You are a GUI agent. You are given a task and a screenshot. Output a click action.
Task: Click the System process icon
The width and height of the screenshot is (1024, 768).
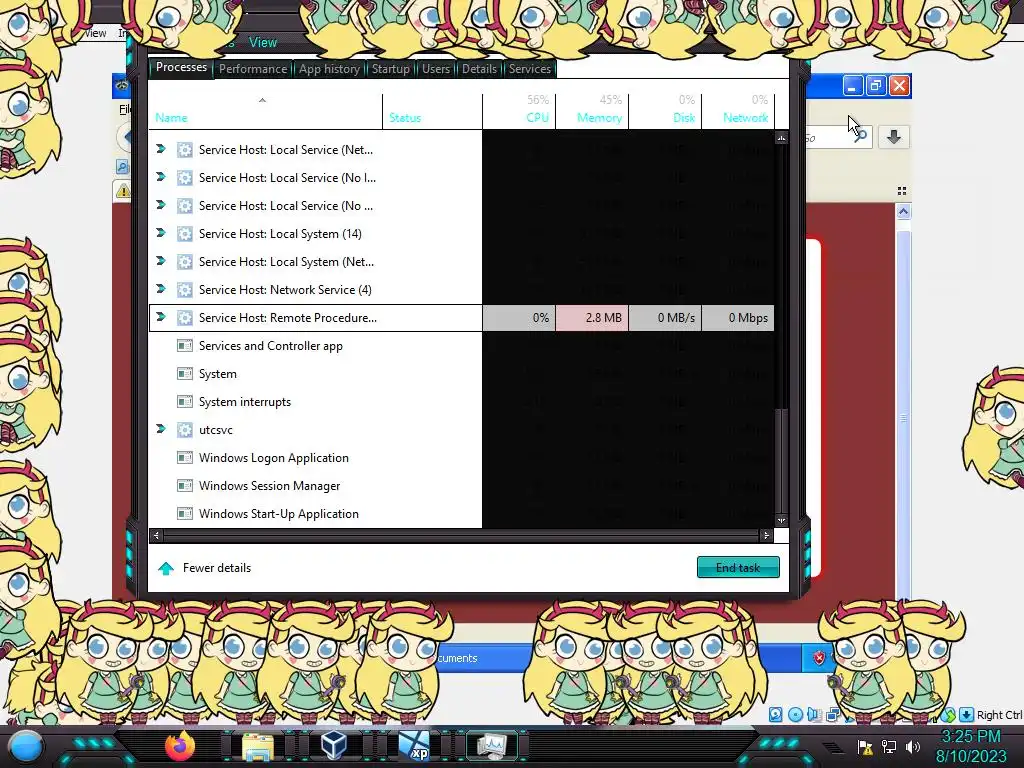(x=185, y=374)
